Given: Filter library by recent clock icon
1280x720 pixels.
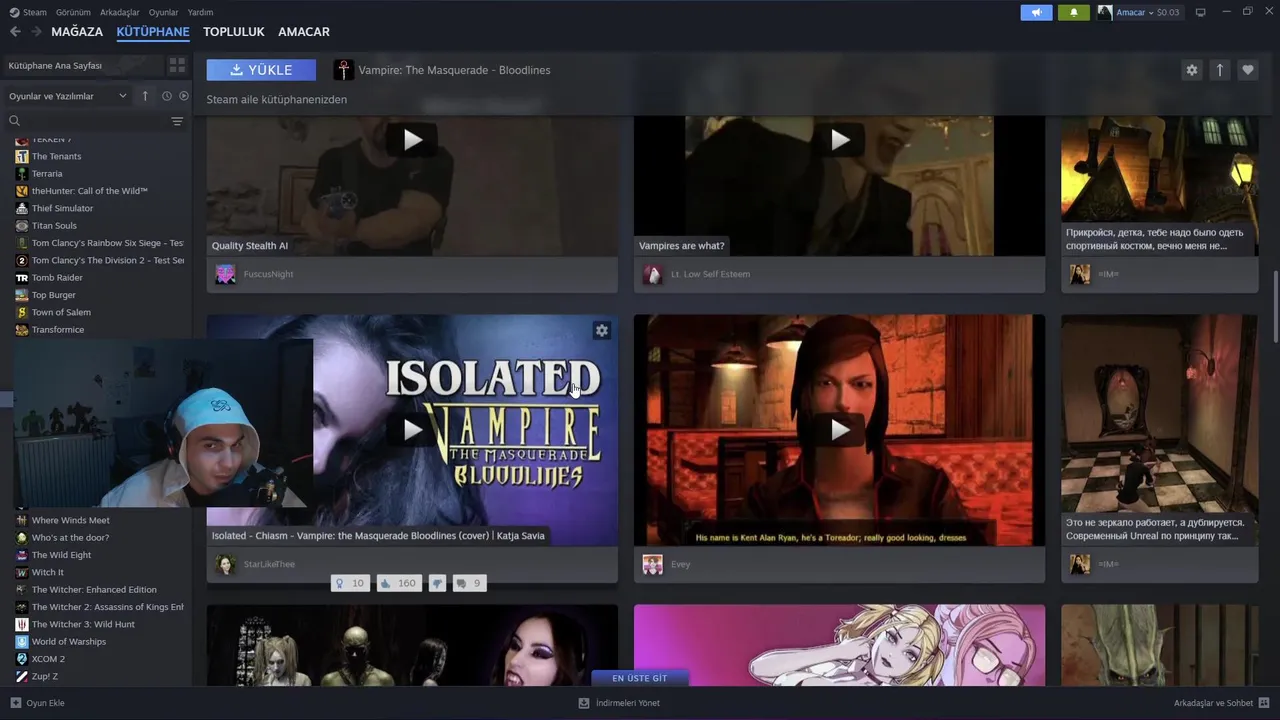Looking at the screenshot, I should (167, 96).
